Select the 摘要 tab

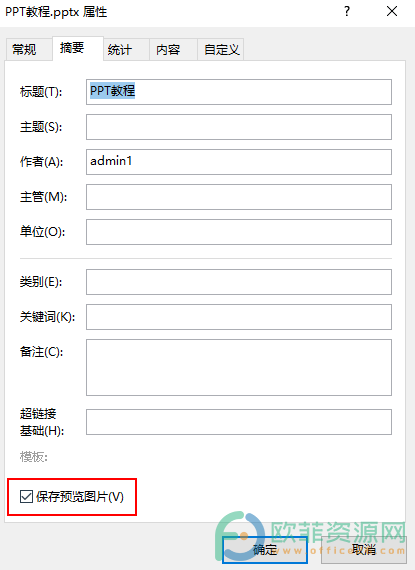tap(72, 48)
